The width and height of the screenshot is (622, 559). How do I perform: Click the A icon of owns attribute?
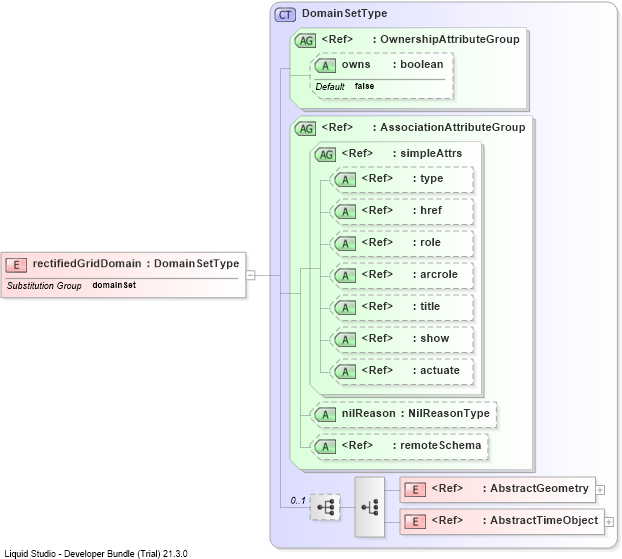pyautogui.click(x=325, y=65)
